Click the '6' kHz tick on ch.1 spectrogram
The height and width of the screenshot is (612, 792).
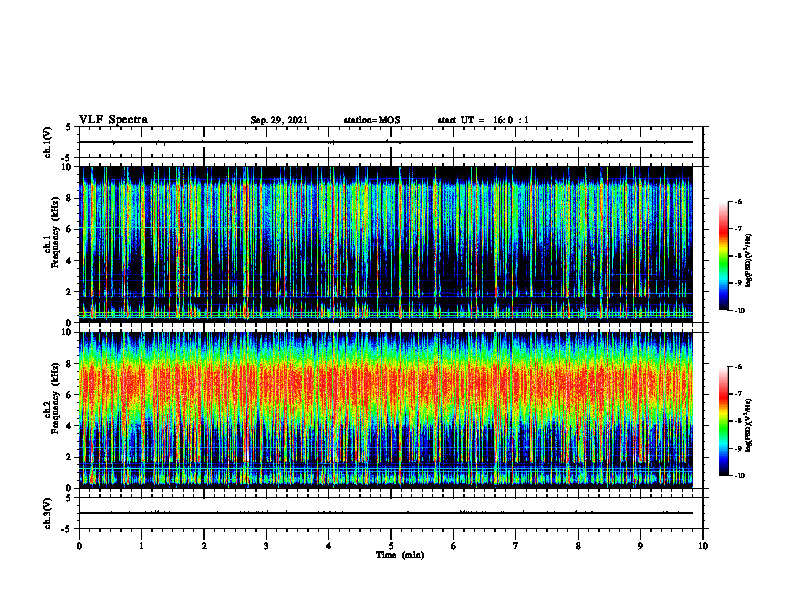click(x=69, y=229)
